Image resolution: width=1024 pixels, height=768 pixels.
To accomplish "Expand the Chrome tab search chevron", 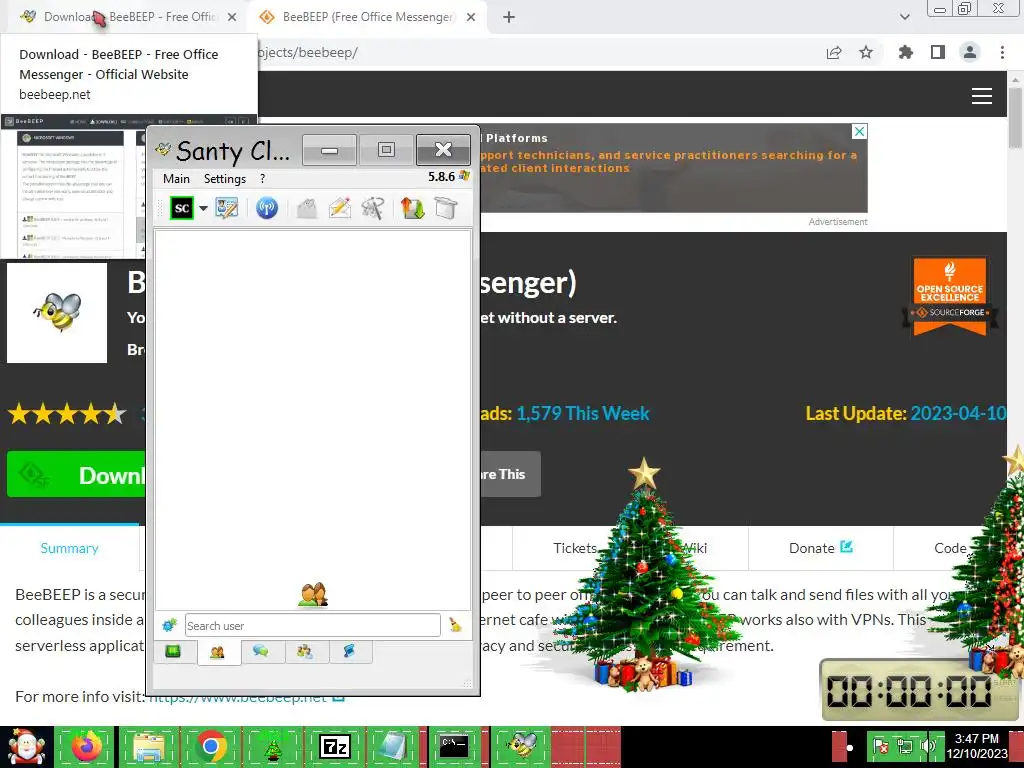I will (904, 17).
